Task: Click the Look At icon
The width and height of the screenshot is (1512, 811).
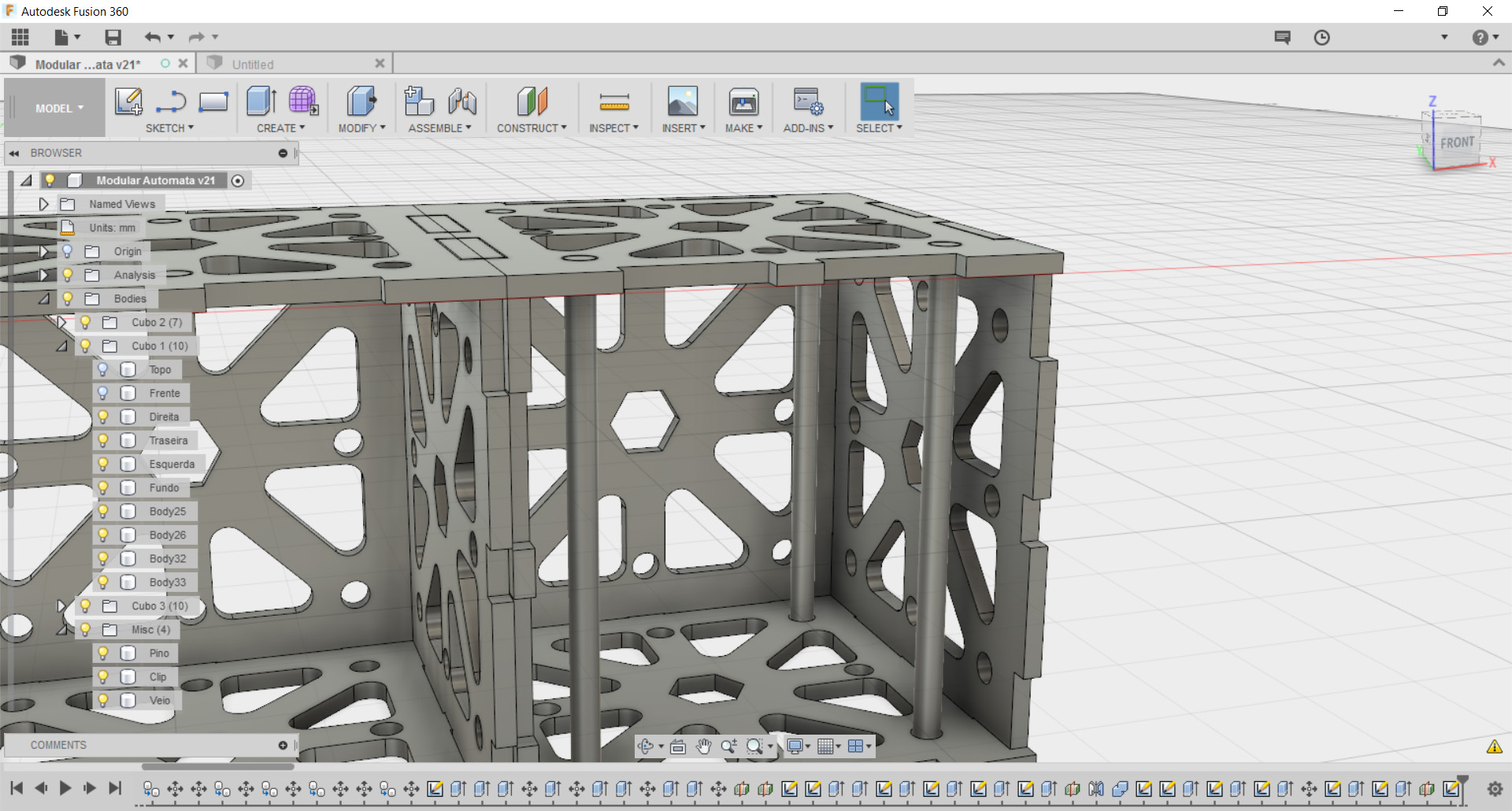Action: [x=678, y=746]
